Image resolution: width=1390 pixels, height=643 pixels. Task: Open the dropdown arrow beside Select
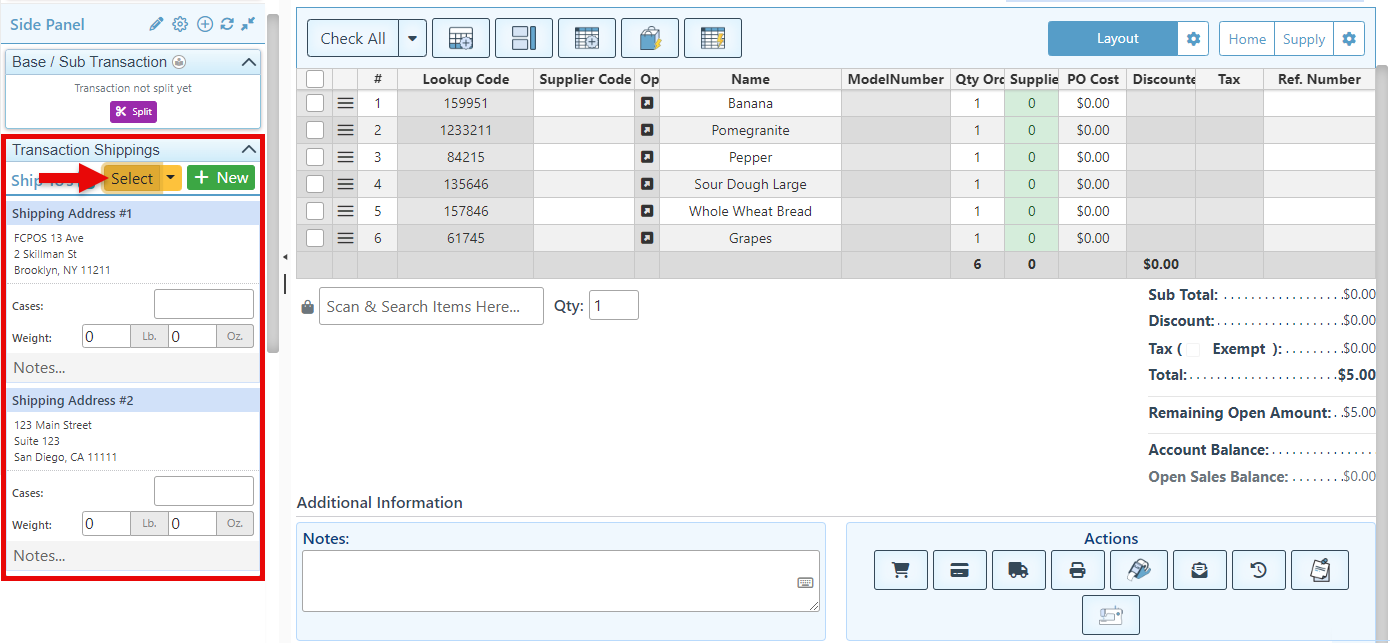pyautogui.click(x=172, y=178)
